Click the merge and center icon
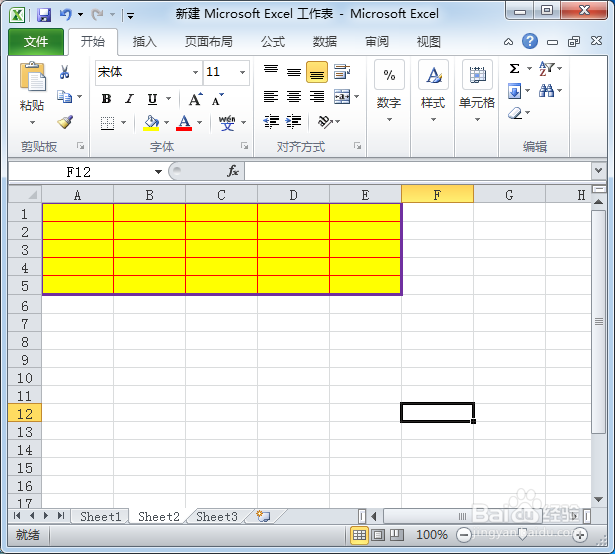 click(342, 97)
